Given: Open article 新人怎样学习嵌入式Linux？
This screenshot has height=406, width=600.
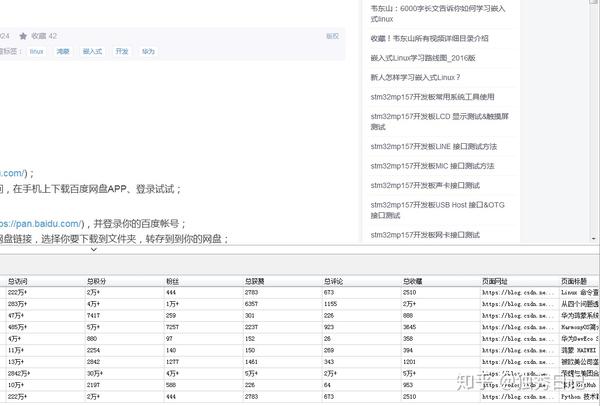Looking at the screenshot, I should pyautogui.click(x=415, y=77).
